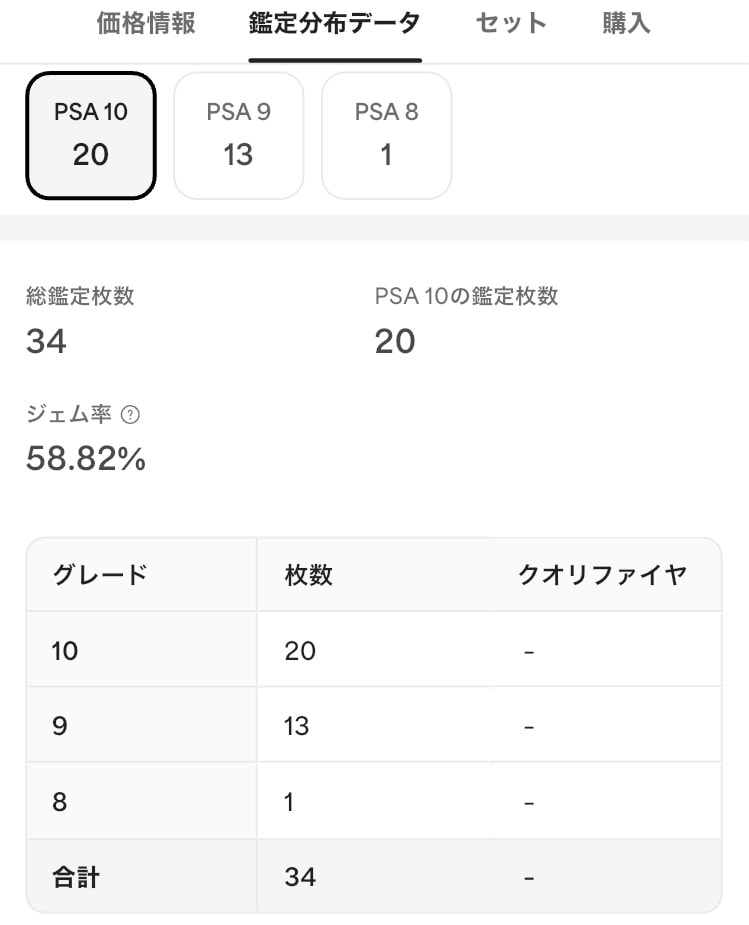The image size is (749, 925).
Task: Click the 総鑑定枚数 value 34
Action: click(x=47, y=341)
